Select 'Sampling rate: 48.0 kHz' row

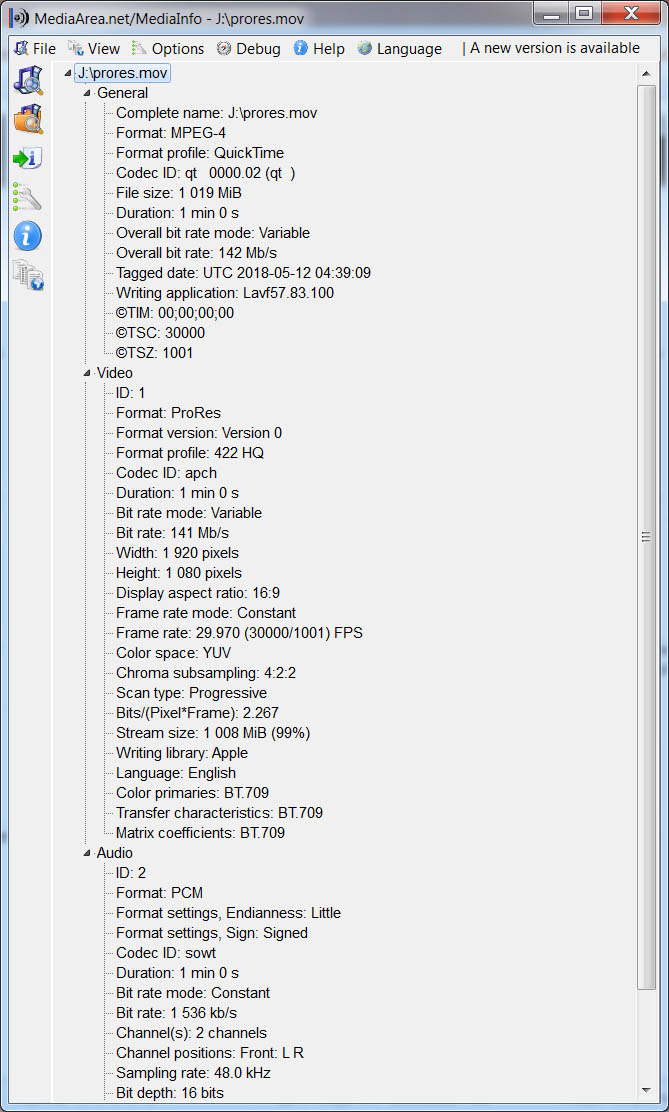pyautogui.click(x=193, y=1073)
